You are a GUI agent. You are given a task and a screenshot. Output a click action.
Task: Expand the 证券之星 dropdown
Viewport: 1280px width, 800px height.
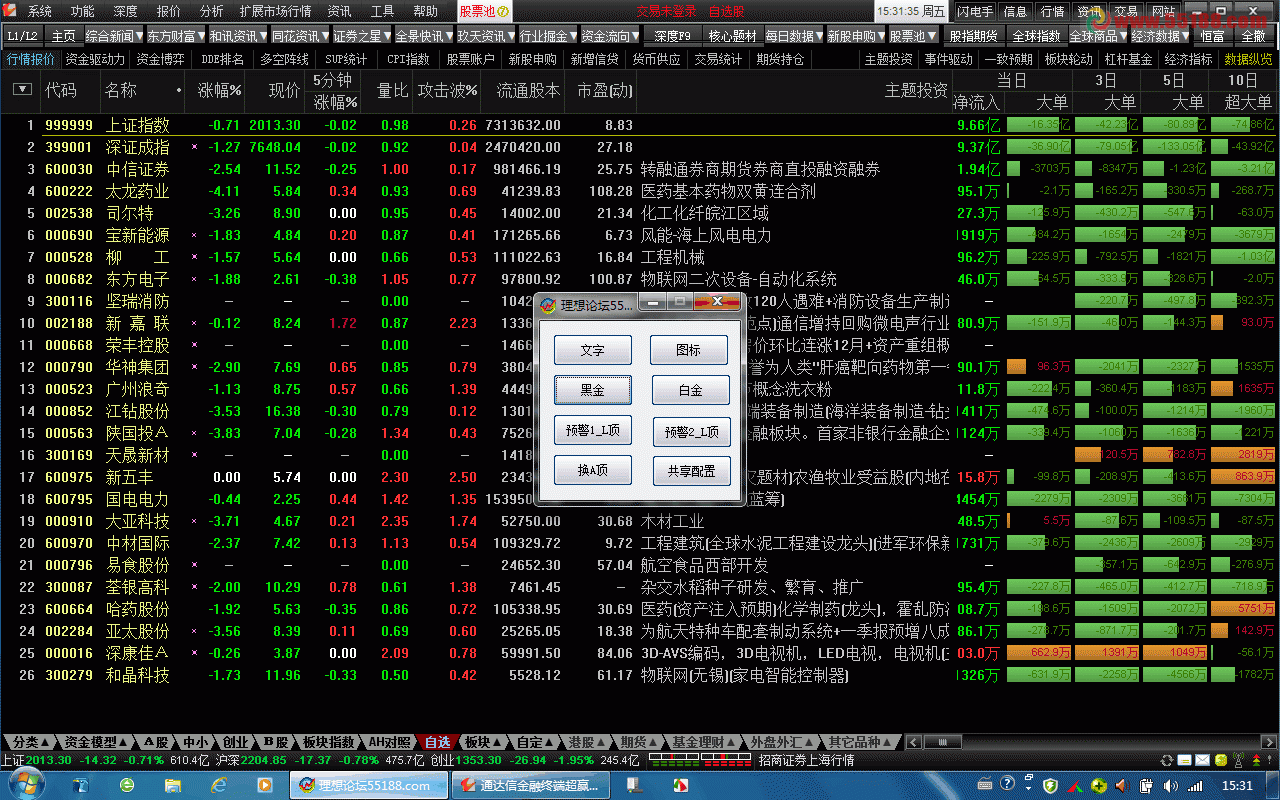(x=363, y=36)
